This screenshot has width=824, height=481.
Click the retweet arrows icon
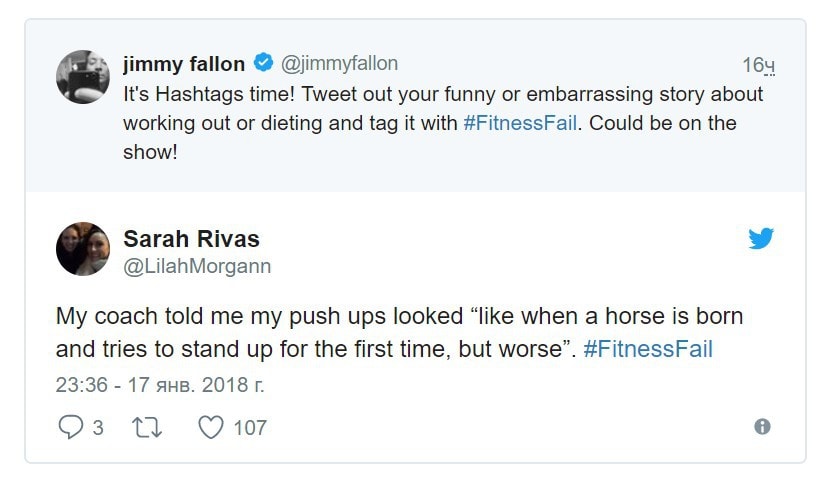147,427
